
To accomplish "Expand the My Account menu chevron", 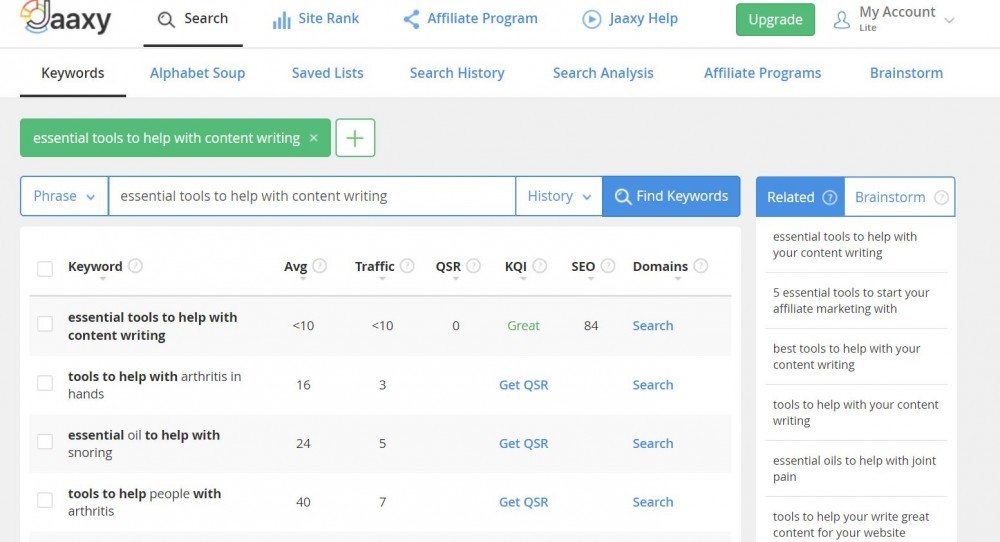I will click(x=949, y=20).
